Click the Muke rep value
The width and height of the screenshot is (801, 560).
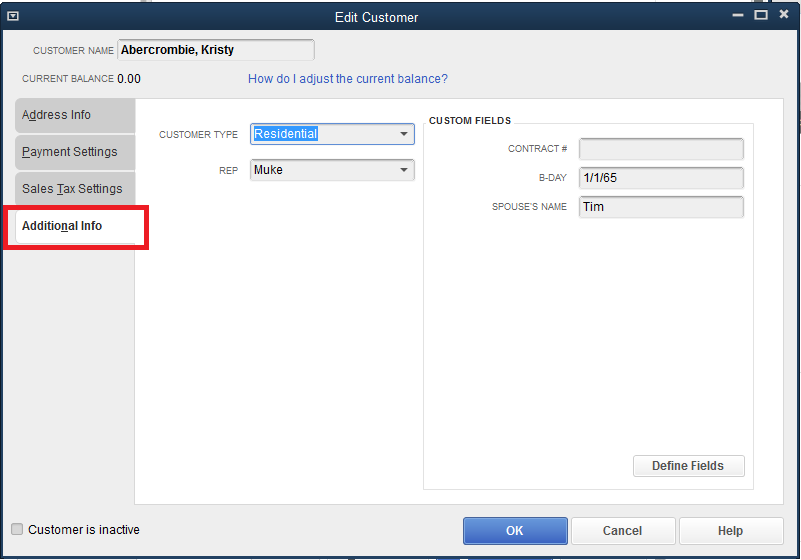(x=268, y=170)
